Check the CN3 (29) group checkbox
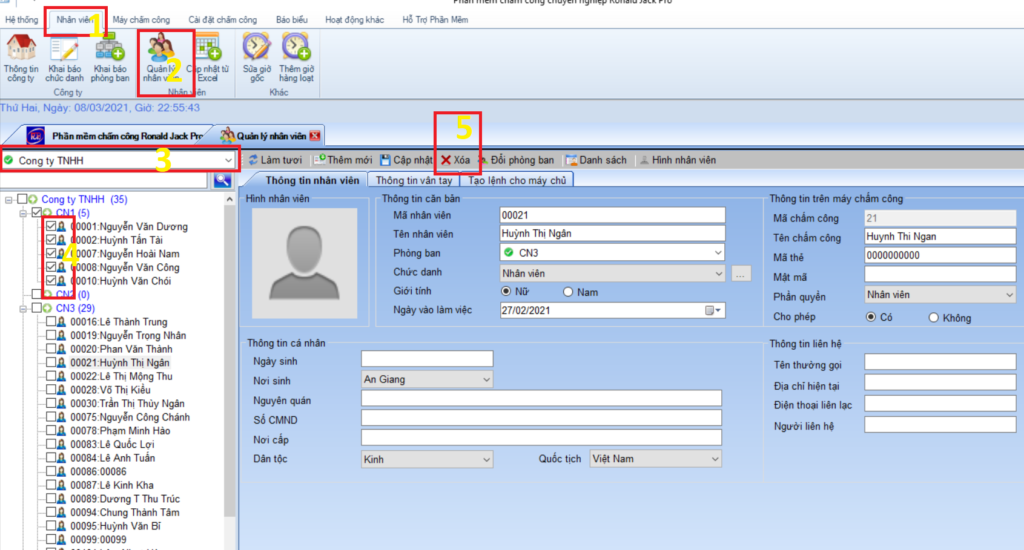Screen dimensions: 1024x550 [37, 308]
